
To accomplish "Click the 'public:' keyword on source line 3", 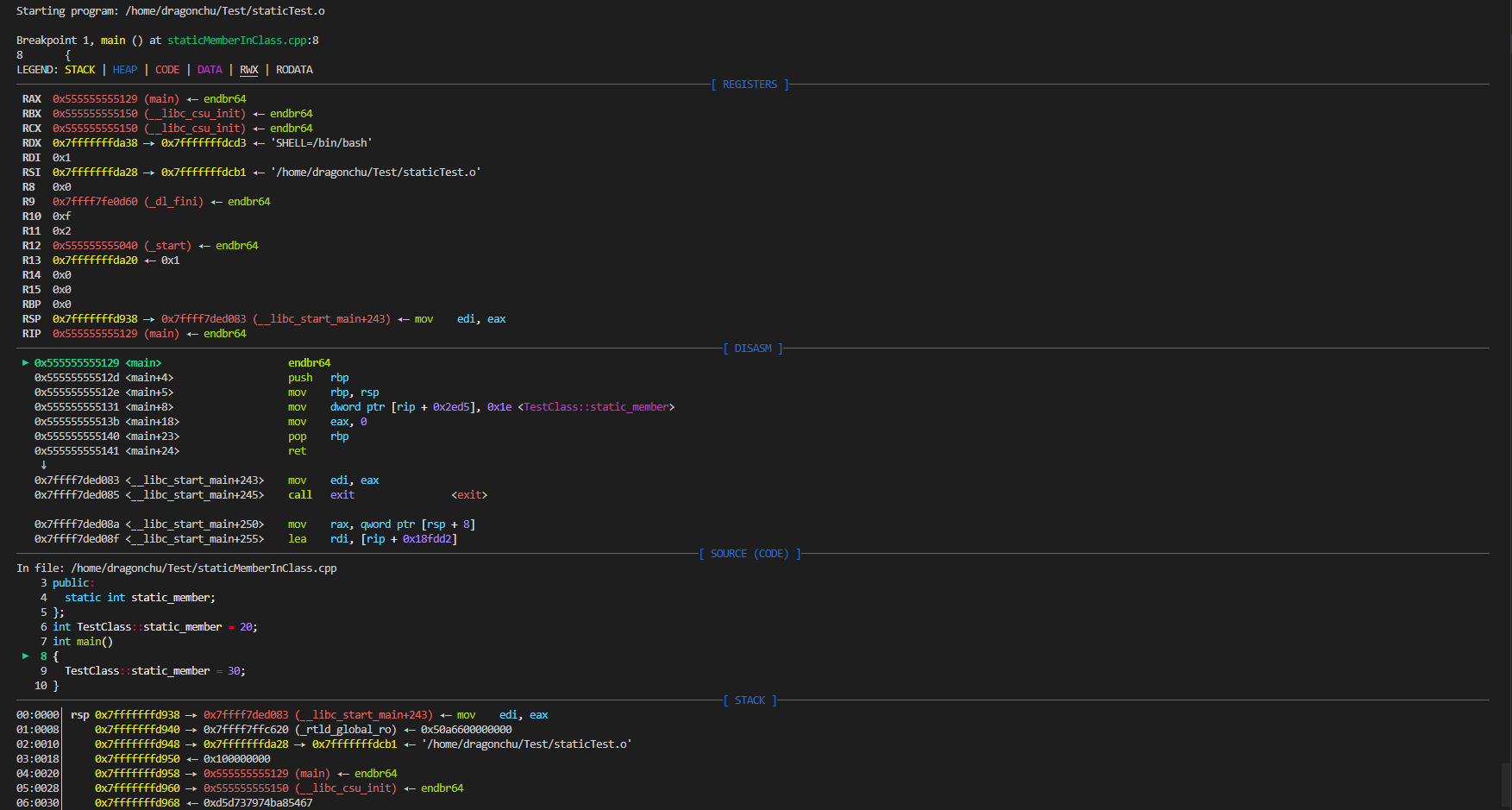I will [x=74, y=583].
